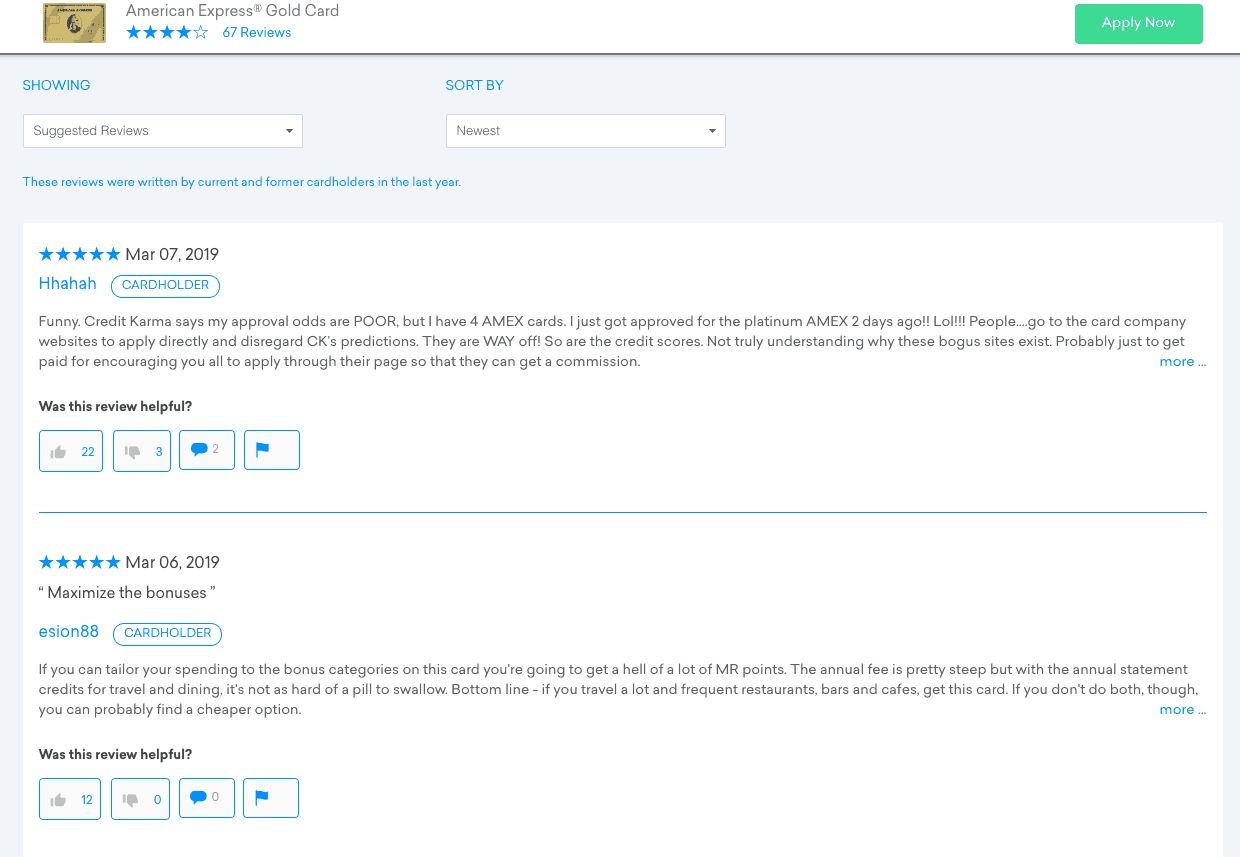This screenshot has height=857, width=1240.
Task: Click thumbs up on Hhahah's review
Action: pos(71,451)
